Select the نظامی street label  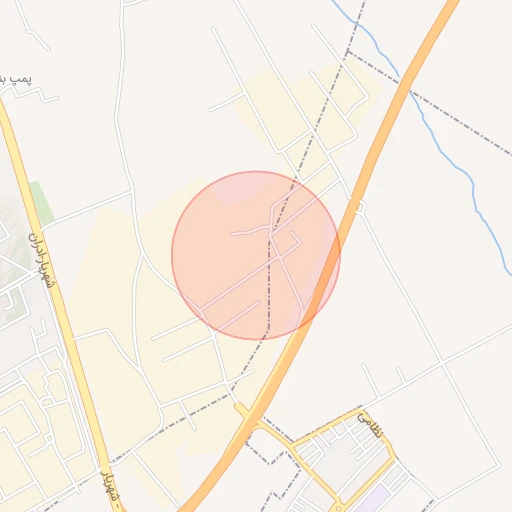[371, 425]
